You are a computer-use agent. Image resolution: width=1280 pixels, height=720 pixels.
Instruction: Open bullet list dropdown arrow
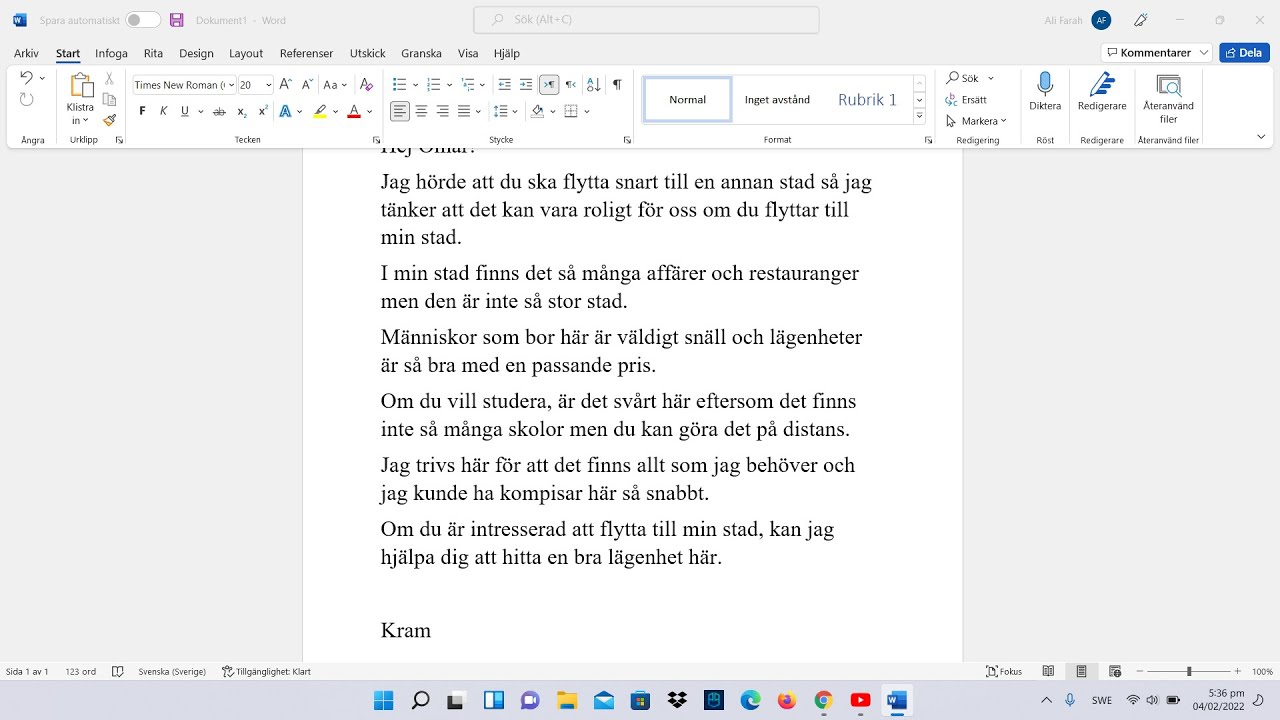(415, 85)
